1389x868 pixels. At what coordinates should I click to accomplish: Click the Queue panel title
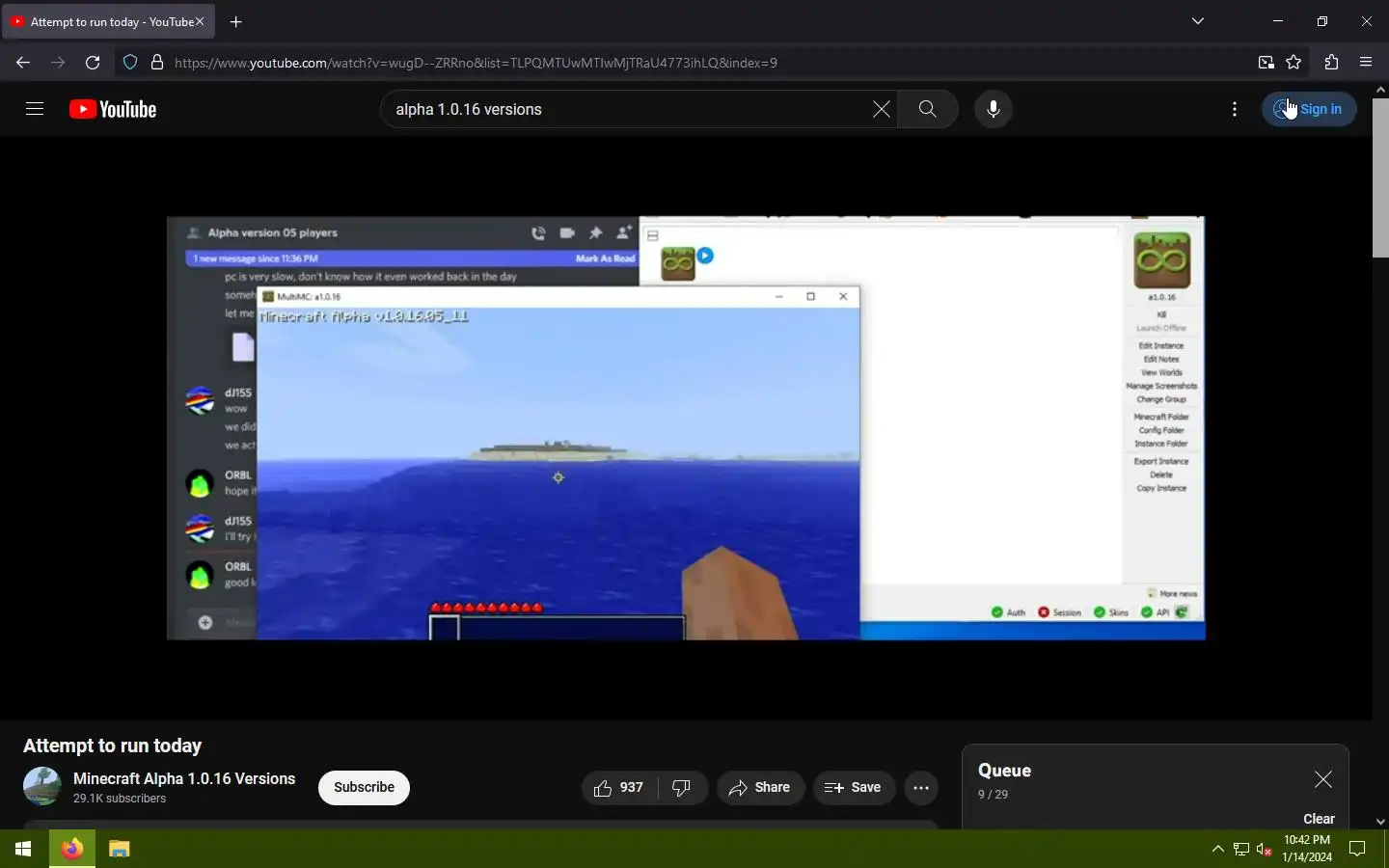(1004, 771)
